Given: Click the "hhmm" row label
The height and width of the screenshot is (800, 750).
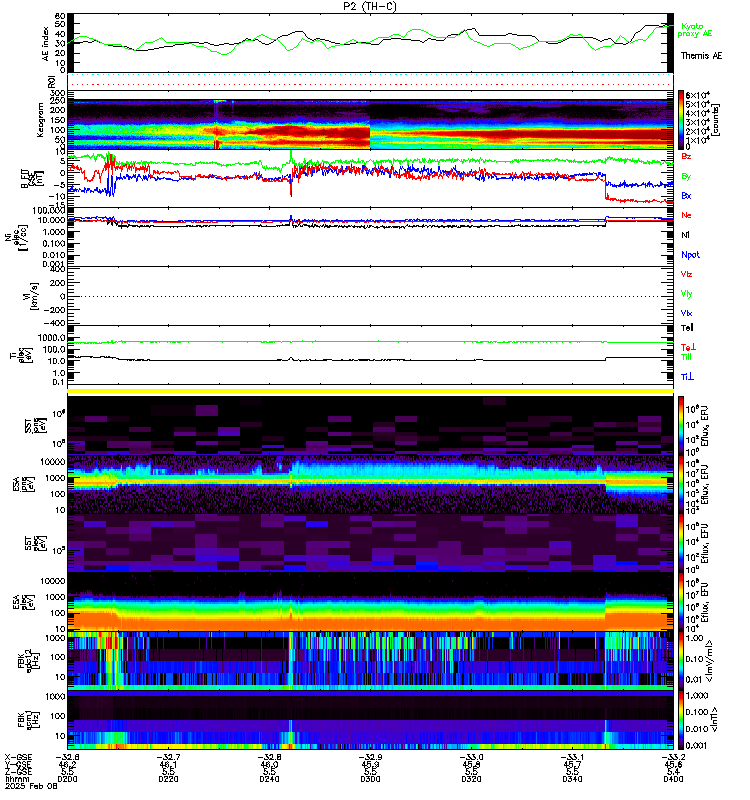Looking at the screenshot, I should pyautogui.click(x=17, y=779).
